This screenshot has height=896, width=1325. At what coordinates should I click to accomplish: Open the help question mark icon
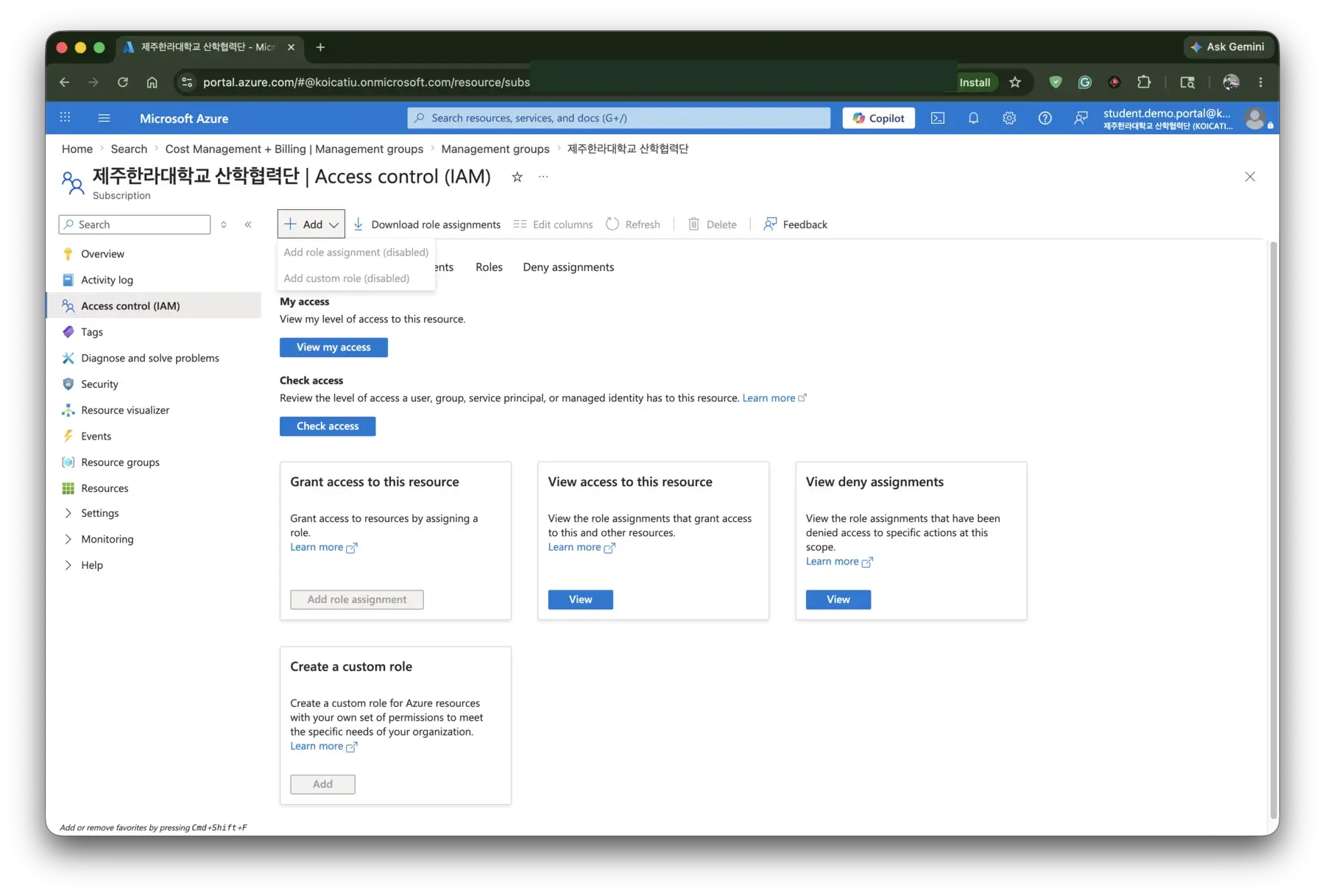pos(1045,118)
